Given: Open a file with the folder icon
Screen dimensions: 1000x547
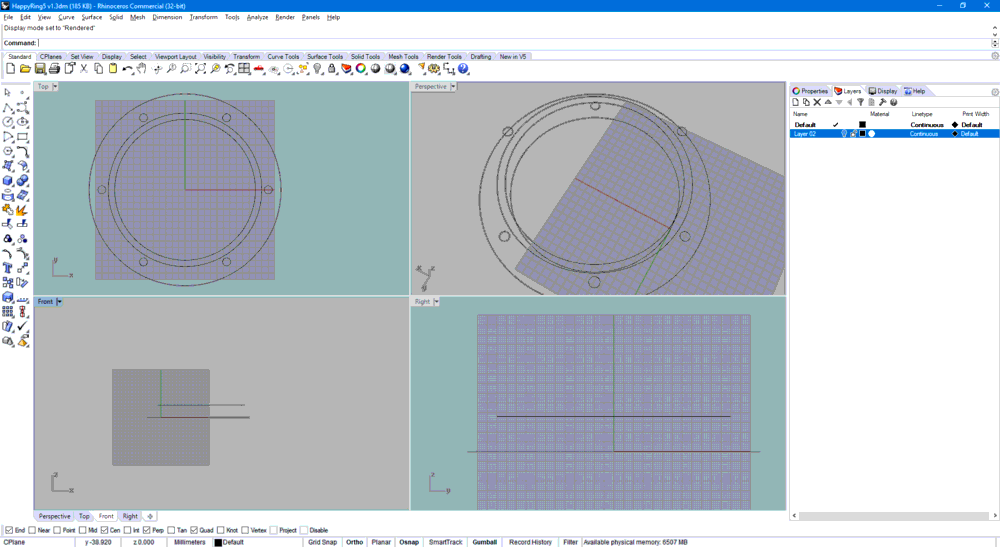Looking at the screenshot, I should click(x=25, y=69).
